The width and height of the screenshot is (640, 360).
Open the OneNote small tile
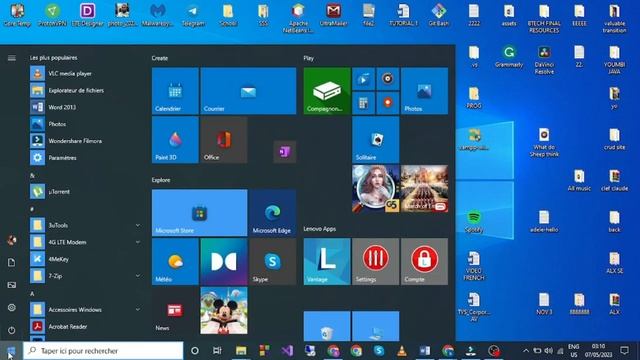coord(284,152)
